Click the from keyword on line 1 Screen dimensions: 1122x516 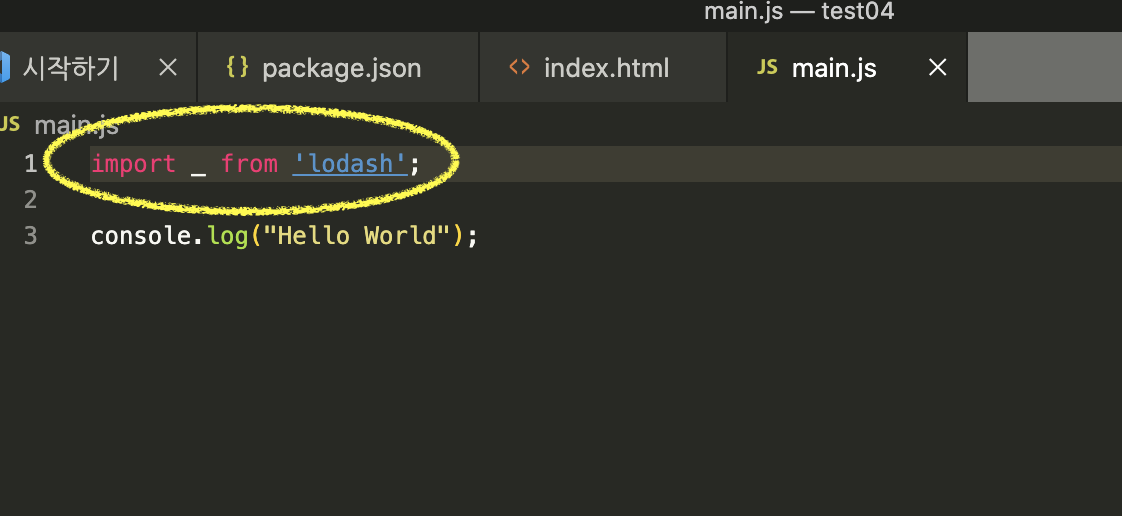coord(249,164)
